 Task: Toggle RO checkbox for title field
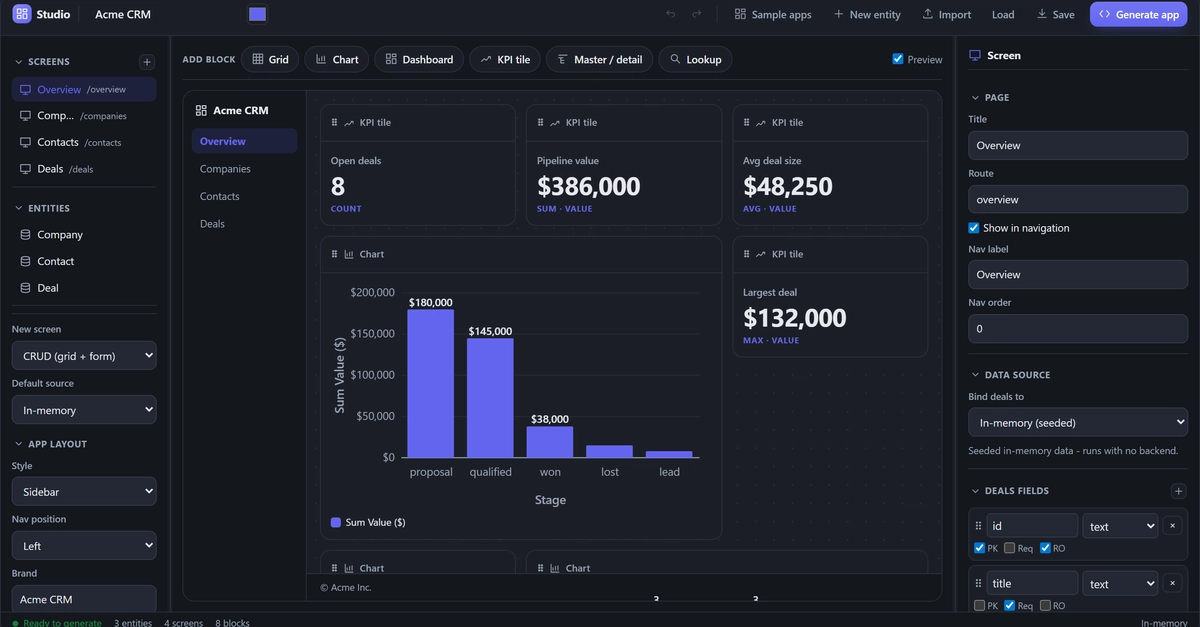click(1046, 606)
